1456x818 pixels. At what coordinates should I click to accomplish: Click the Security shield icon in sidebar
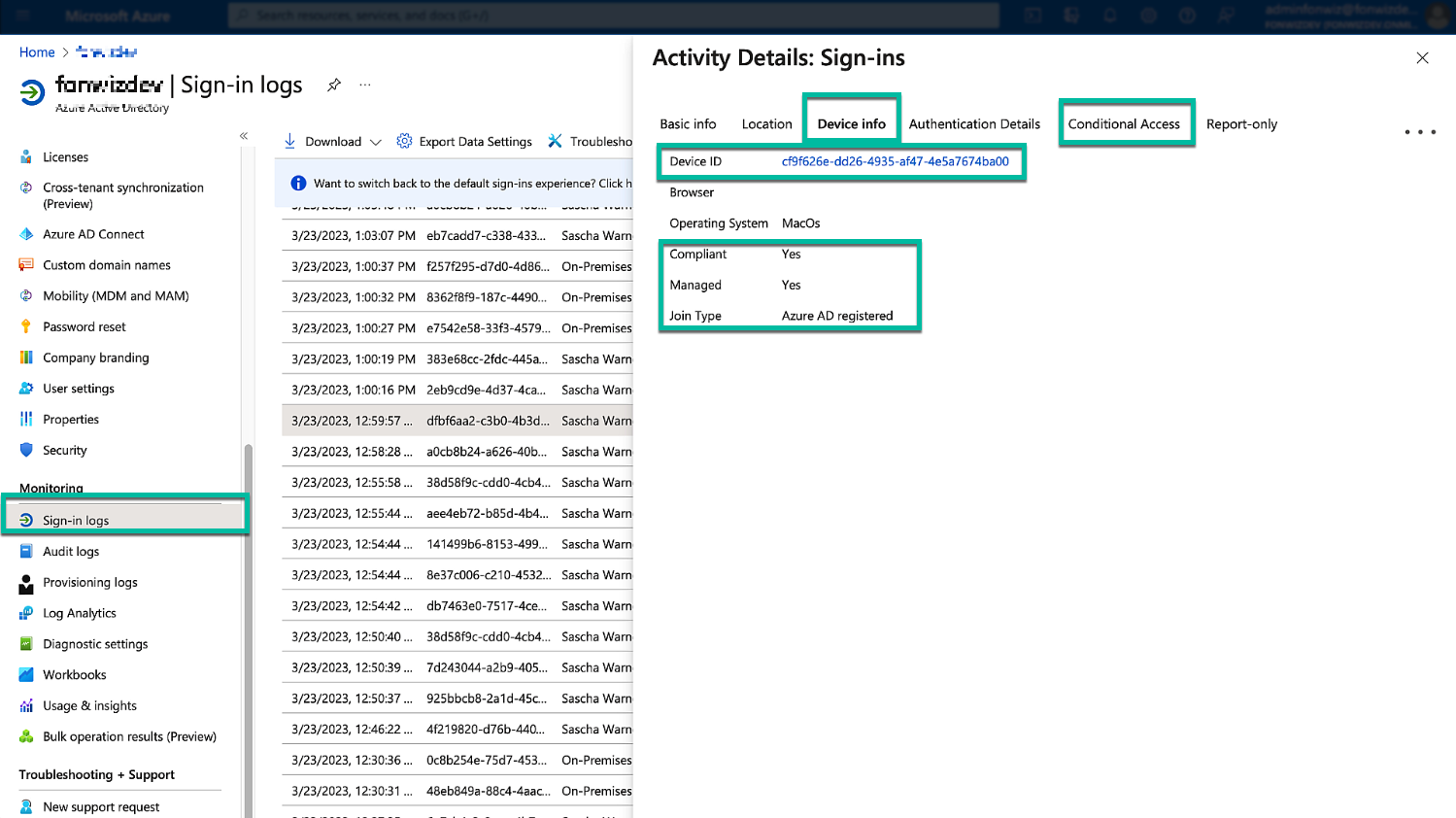(26, 451)
